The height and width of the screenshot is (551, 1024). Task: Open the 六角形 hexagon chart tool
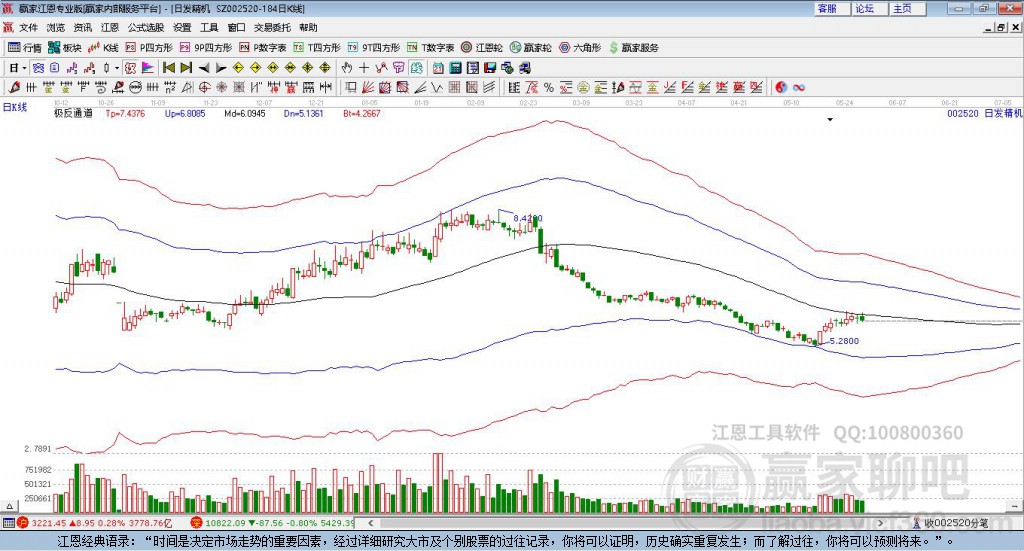tap(580, 48)
